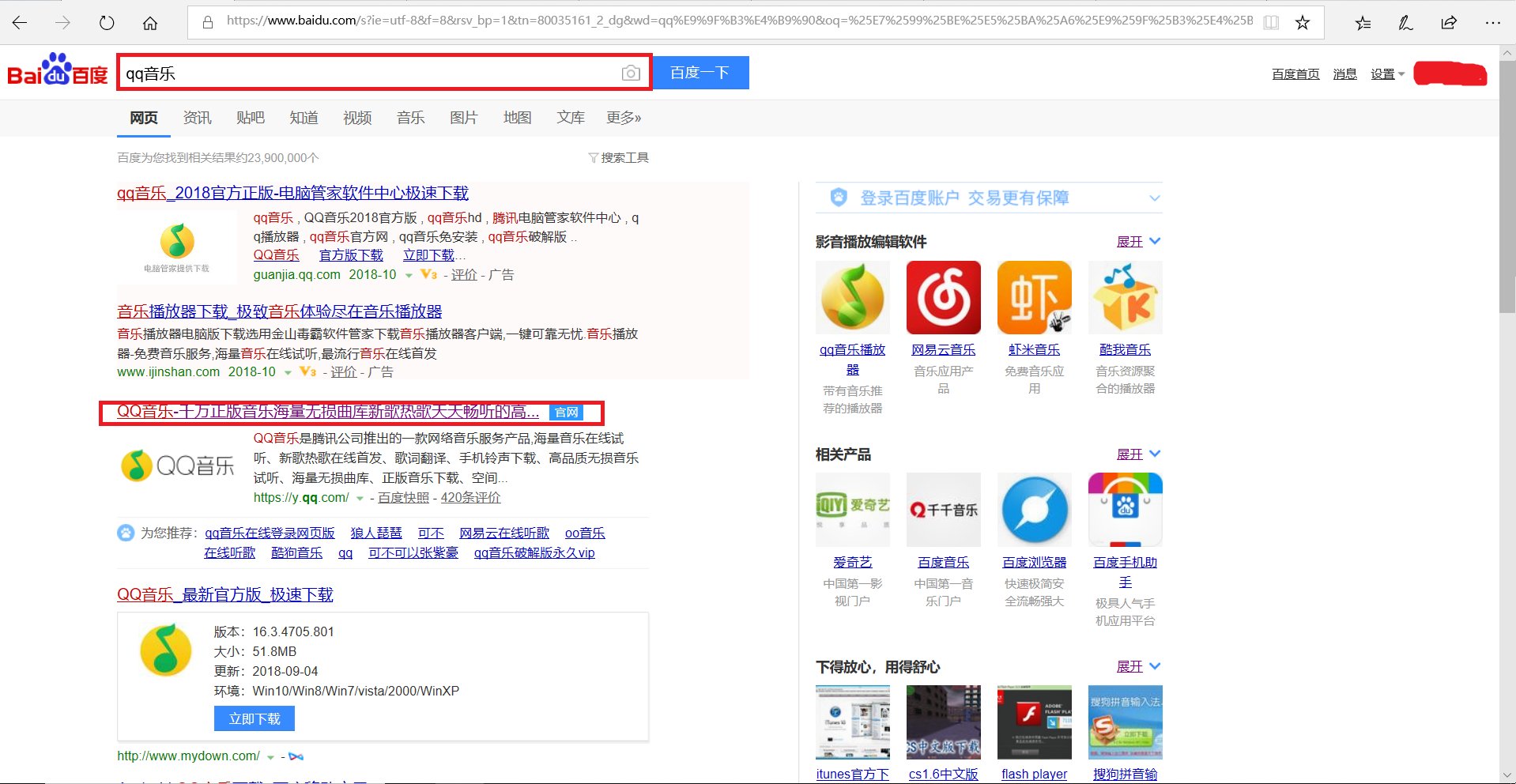Expand the 登录百度账户 panel
The width and height of the screenshot is (1516, 784).
tap(1155, 198)
